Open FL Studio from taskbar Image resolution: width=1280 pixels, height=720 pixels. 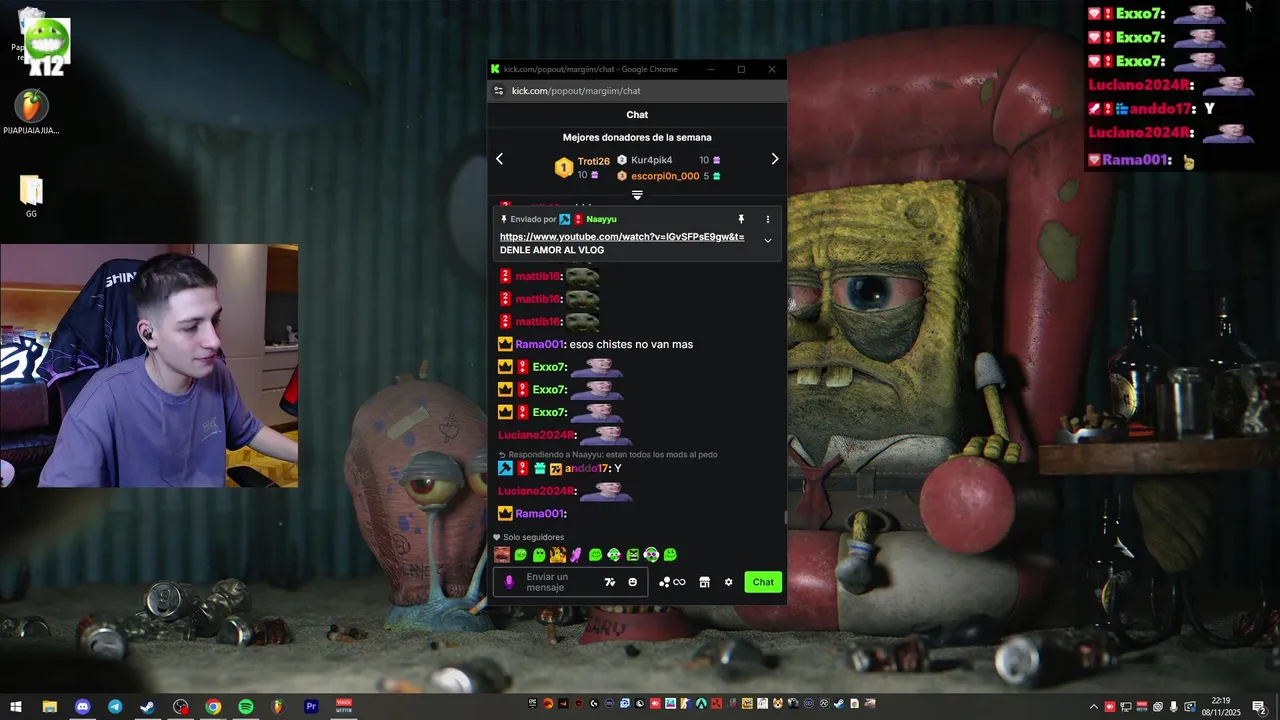278,707
